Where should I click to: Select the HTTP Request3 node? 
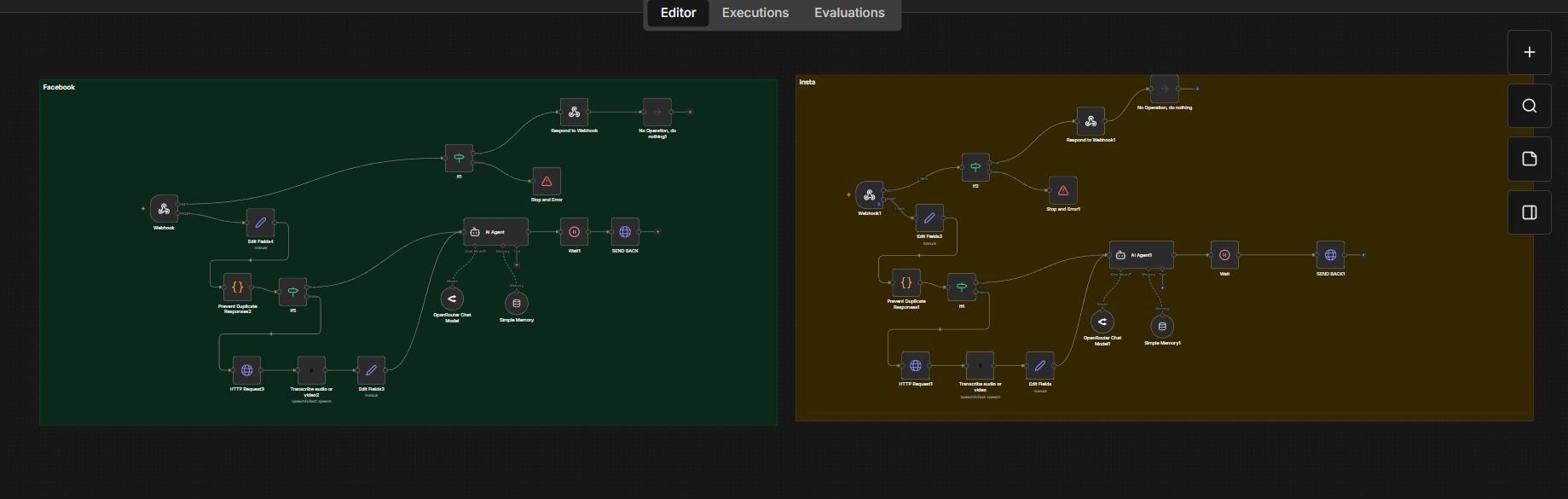coord(246,370)
